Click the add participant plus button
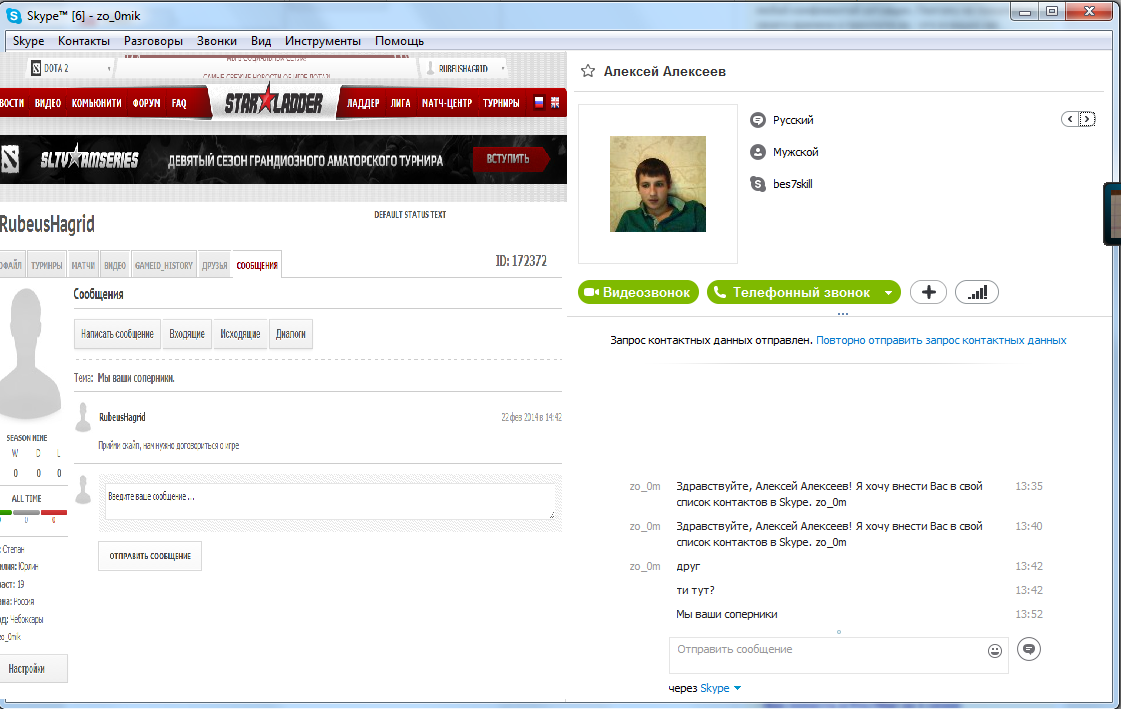The image size is (1121, 709). (928, 292)
